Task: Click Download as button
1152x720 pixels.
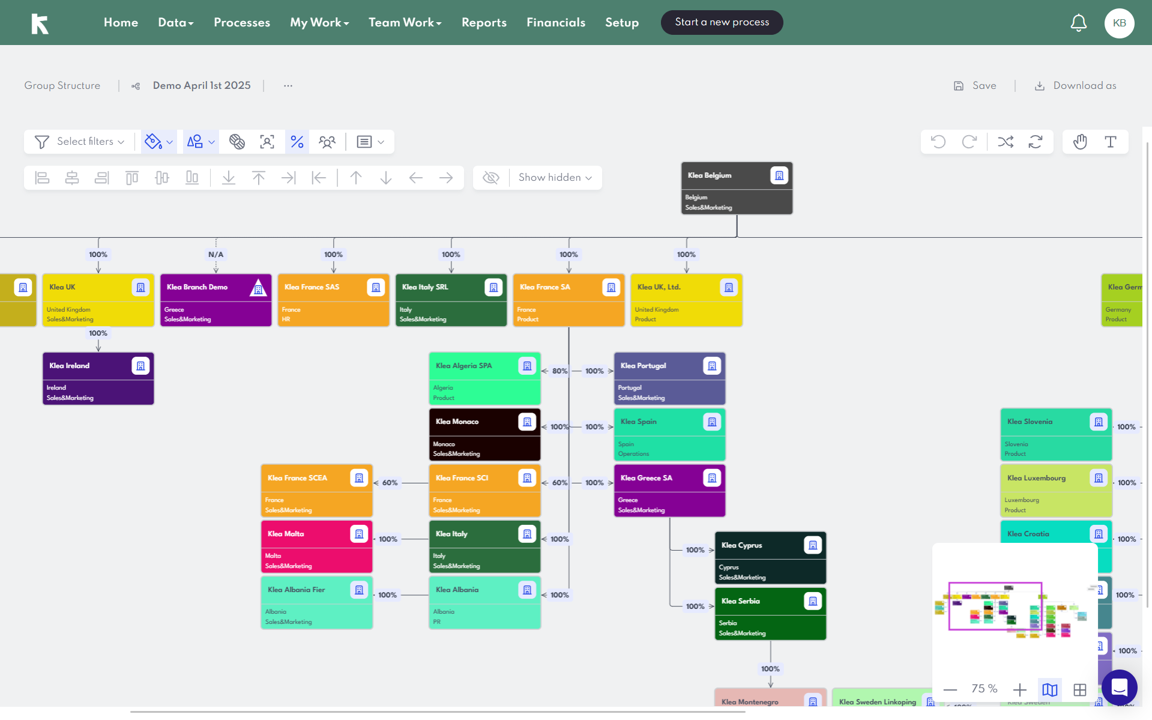Action: [x=1075, y=86]
